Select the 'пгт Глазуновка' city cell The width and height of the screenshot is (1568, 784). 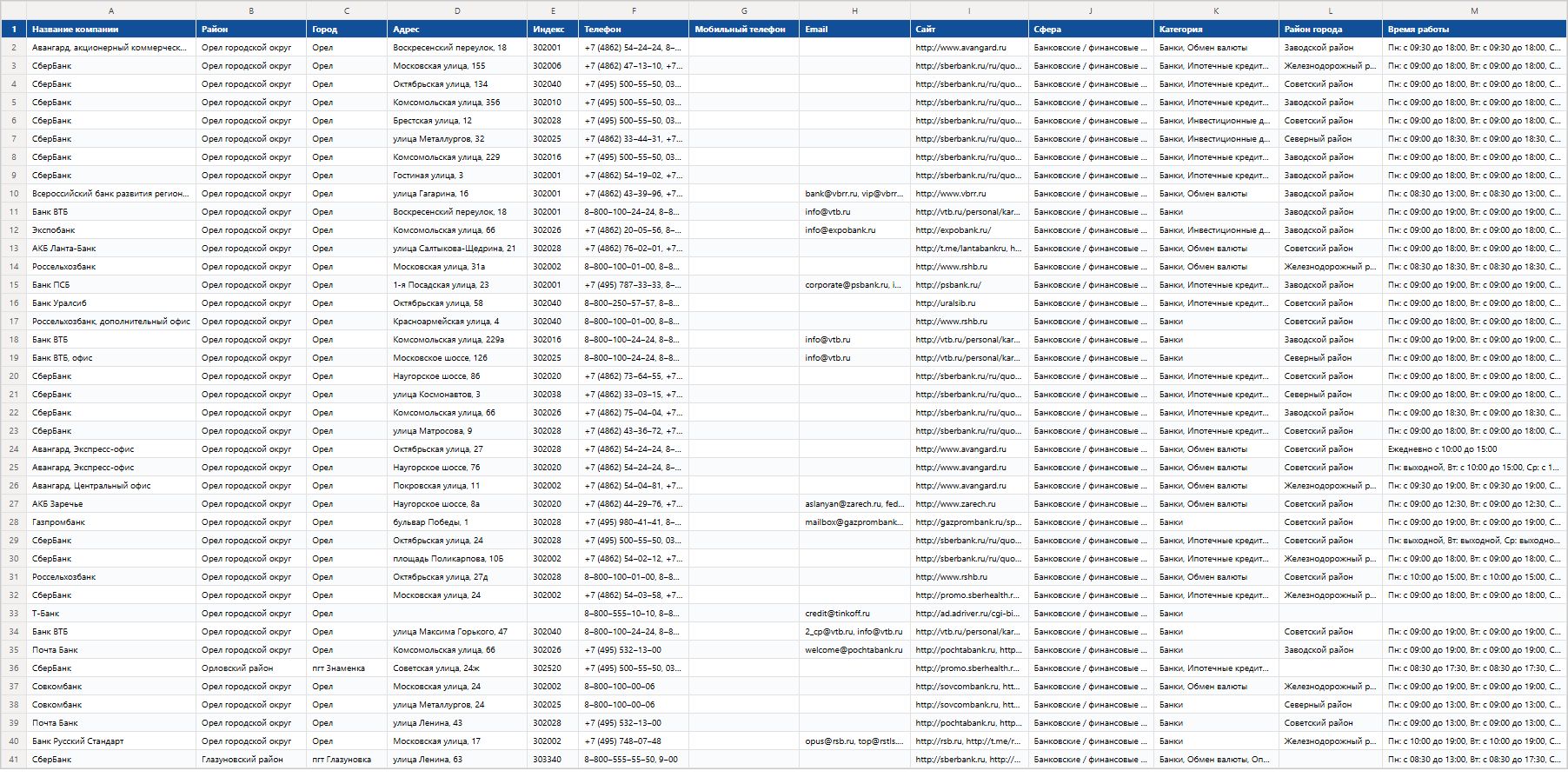(347, 760)
